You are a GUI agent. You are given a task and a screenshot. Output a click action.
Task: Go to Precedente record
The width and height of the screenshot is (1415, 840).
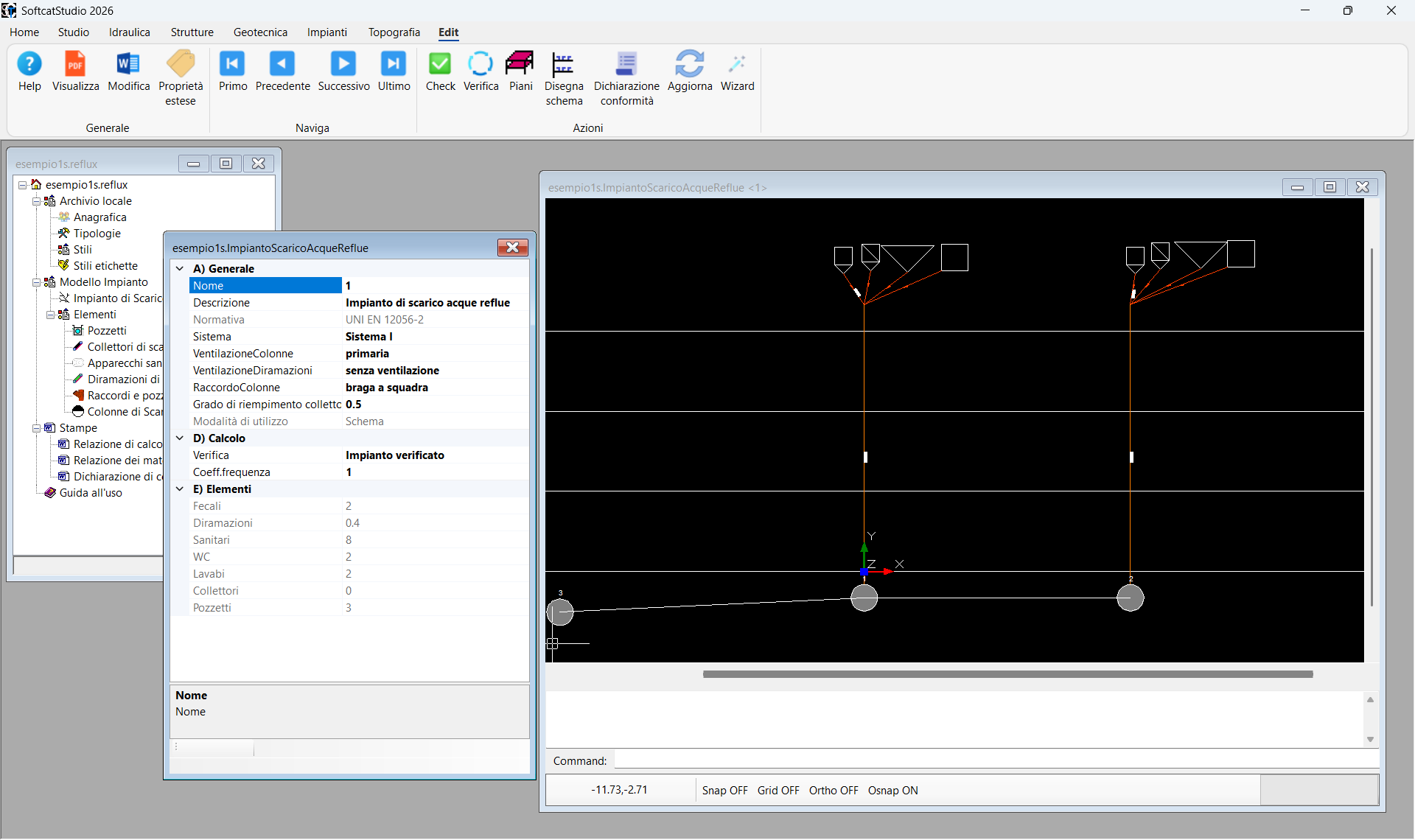click(x=282, y=71)
